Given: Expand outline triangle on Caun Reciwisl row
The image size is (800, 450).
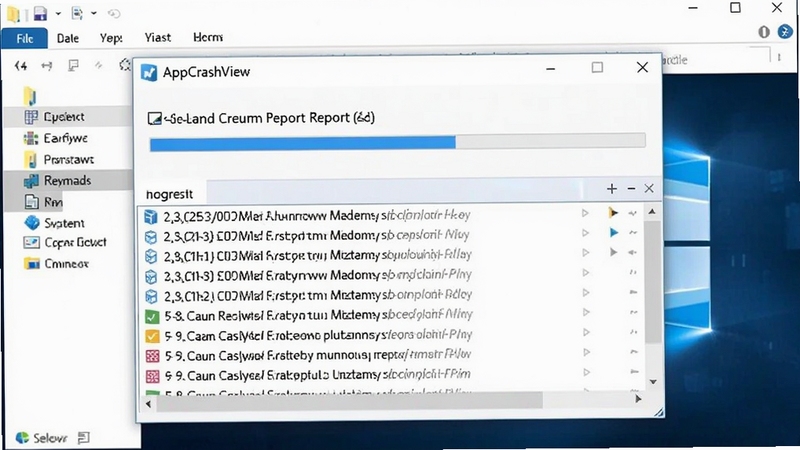Looking at the screenshot, I should (586, 312).
